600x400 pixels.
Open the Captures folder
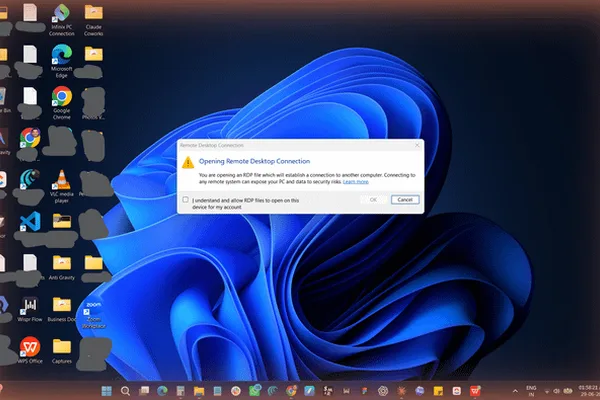(62, 350)
